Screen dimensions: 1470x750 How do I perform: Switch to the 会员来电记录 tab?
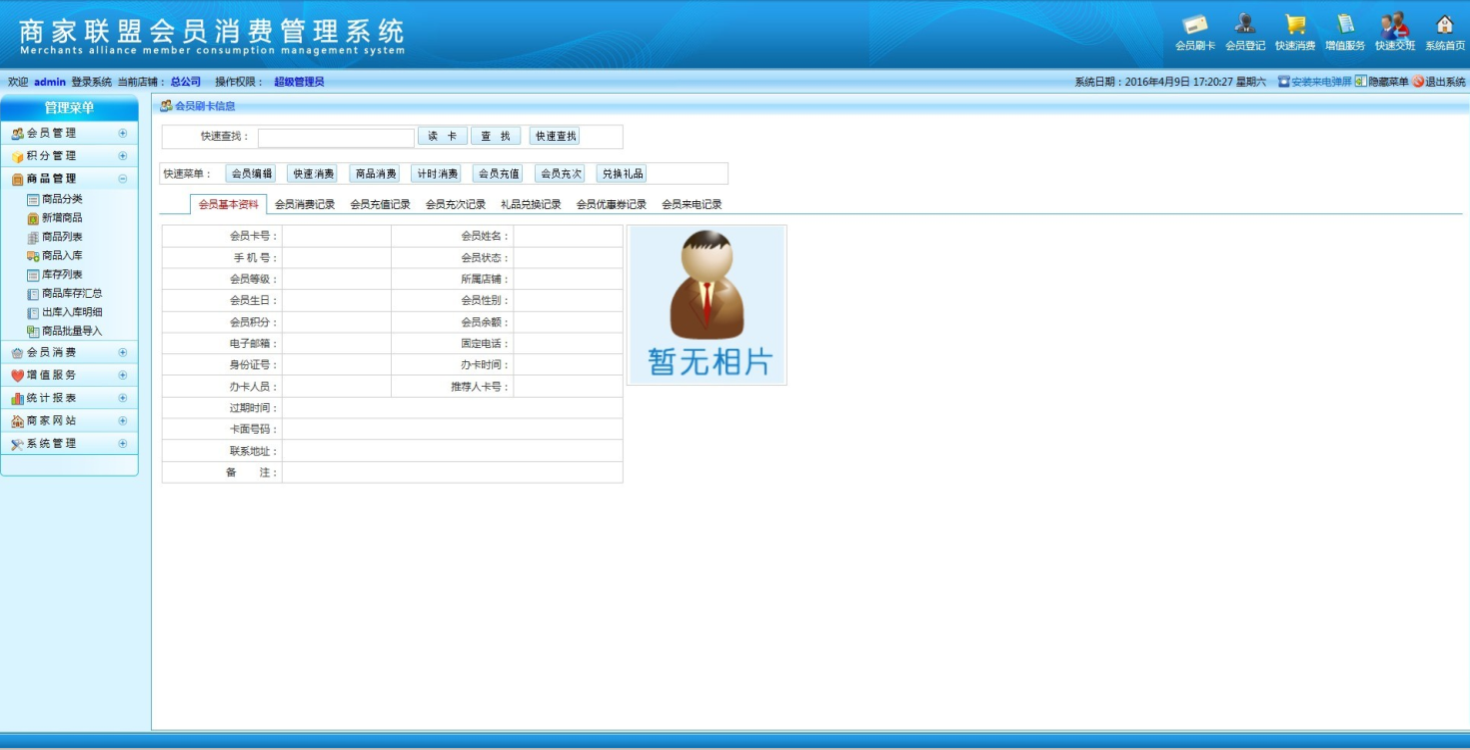pyautogui.click(x=692, y=204)
